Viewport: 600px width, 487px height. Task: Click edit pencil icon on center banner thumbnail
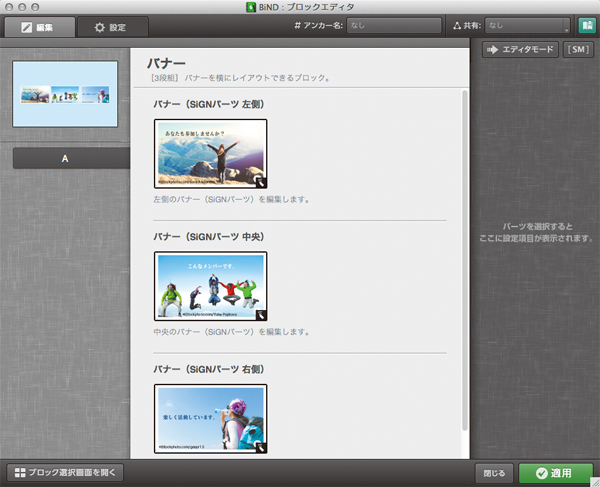[259, 314]
